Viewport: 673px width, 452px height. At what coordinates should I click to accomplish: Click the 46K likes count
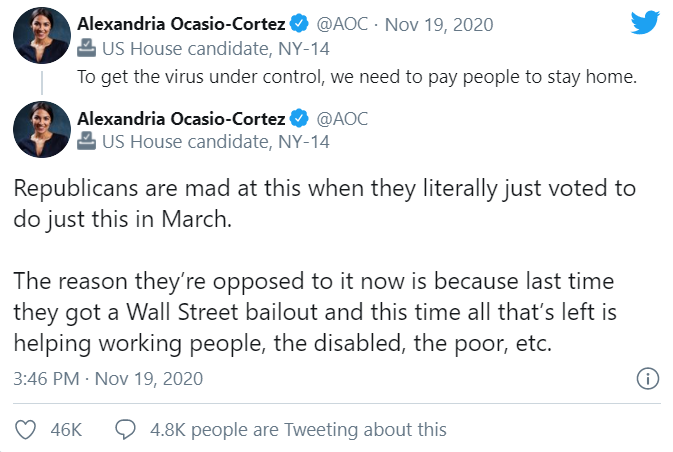pos(66,430)
